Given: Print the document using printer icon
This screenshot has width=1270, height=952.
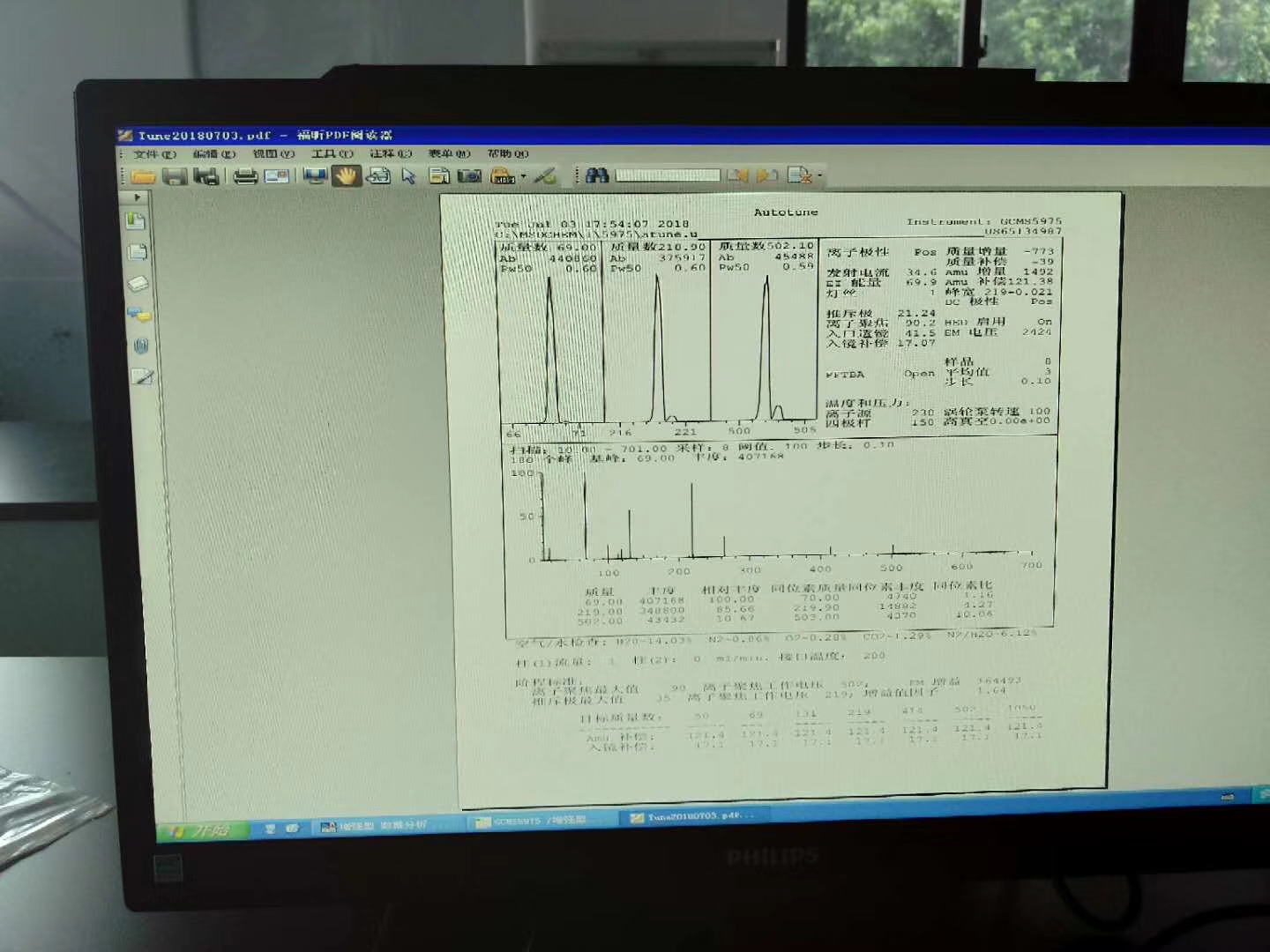Looking at the screenshot, I should [245, 176].
